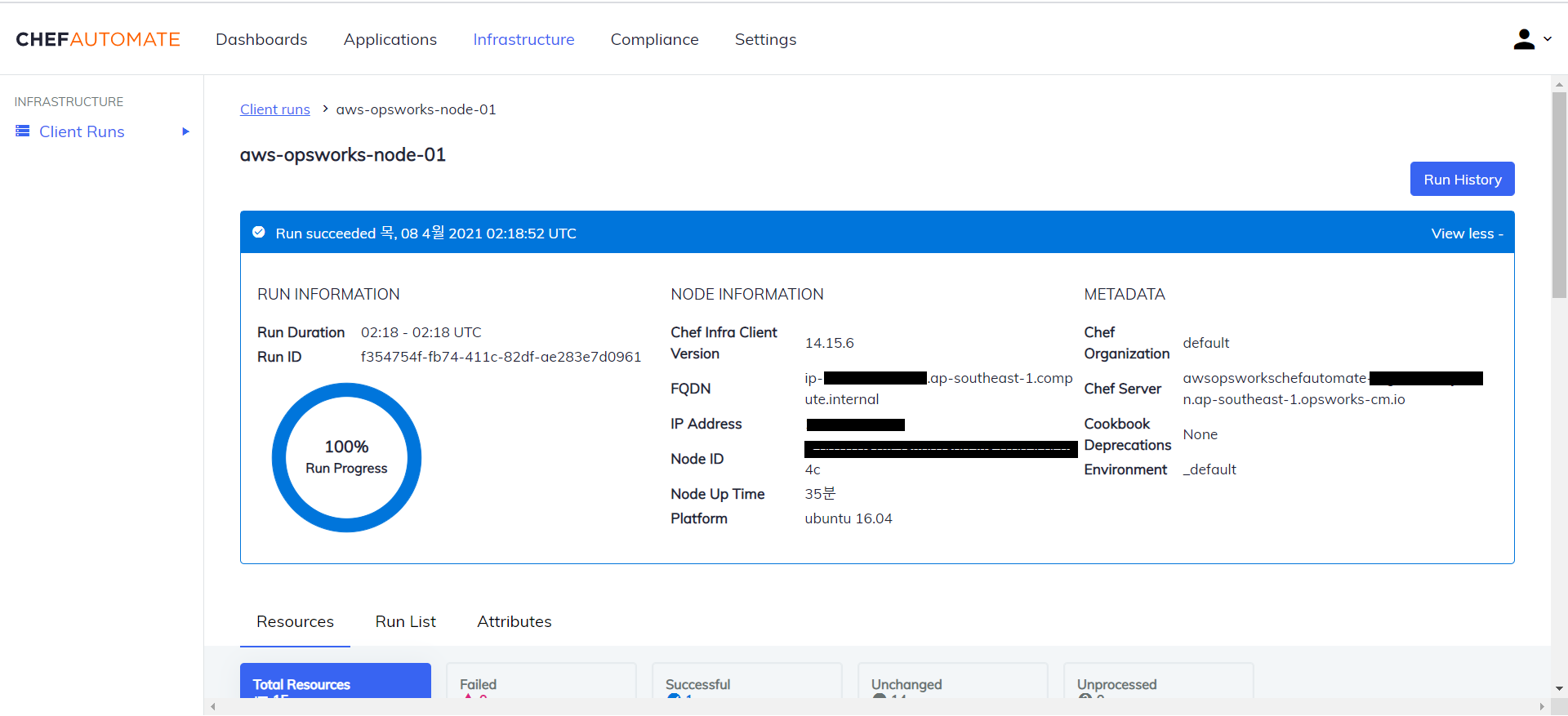Open the Dashboards menu
This screenshot has height=716, width=1568.
pos(261,39)
